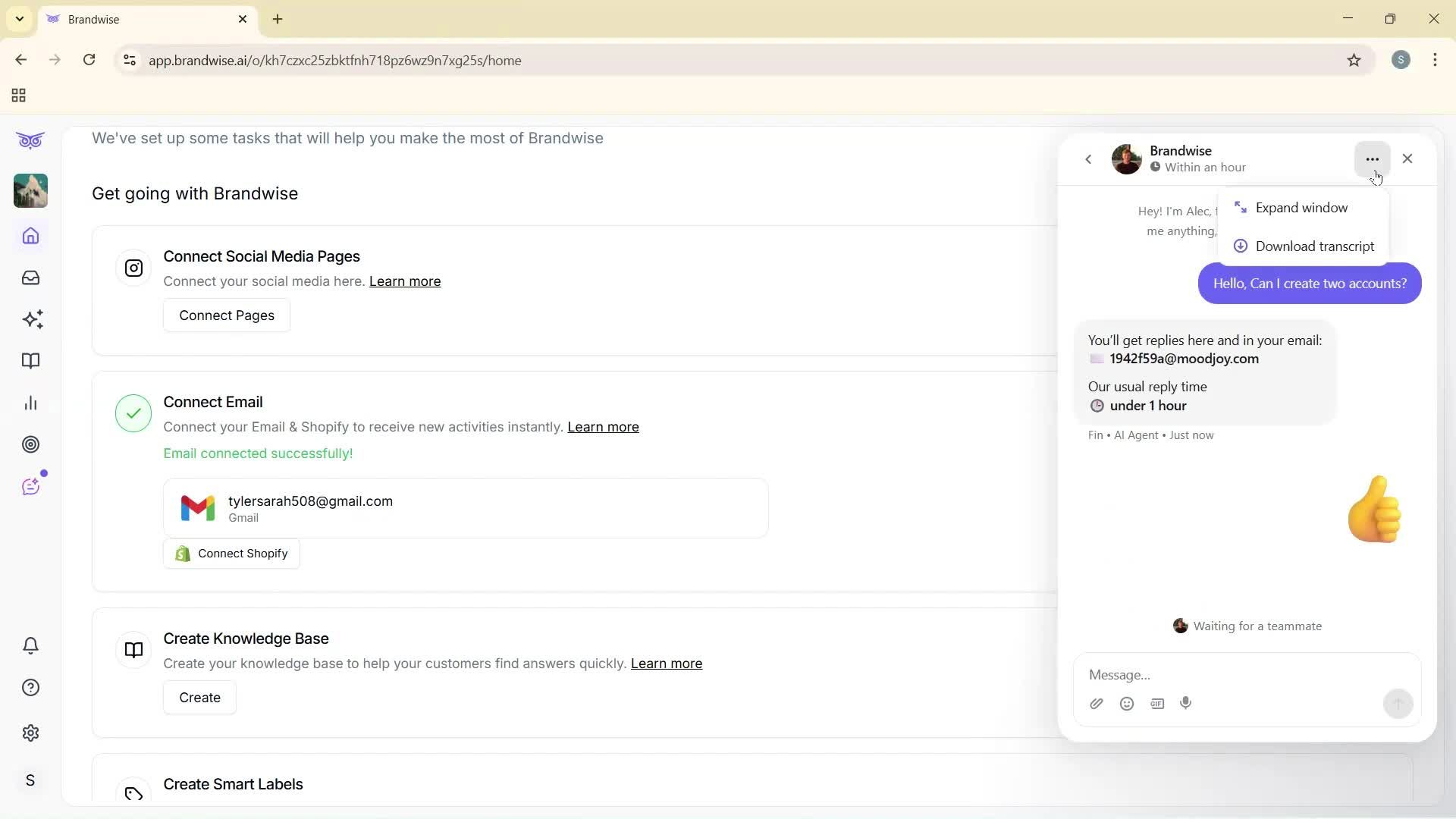Open Brandwise settings gear
The image size is (1456, 819).
point(30,733)
